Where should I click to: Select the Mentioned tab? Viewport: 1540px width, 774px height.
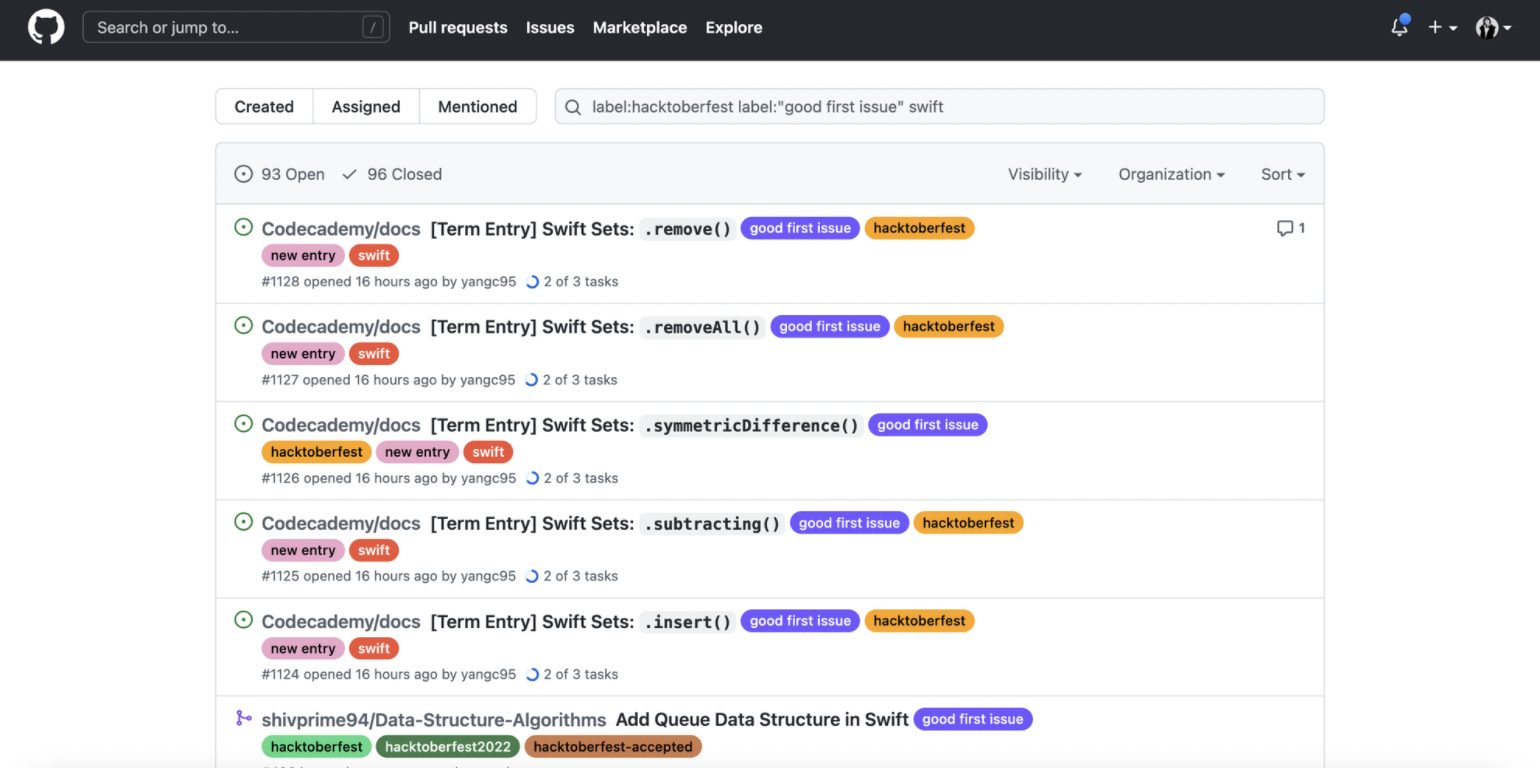478,106
